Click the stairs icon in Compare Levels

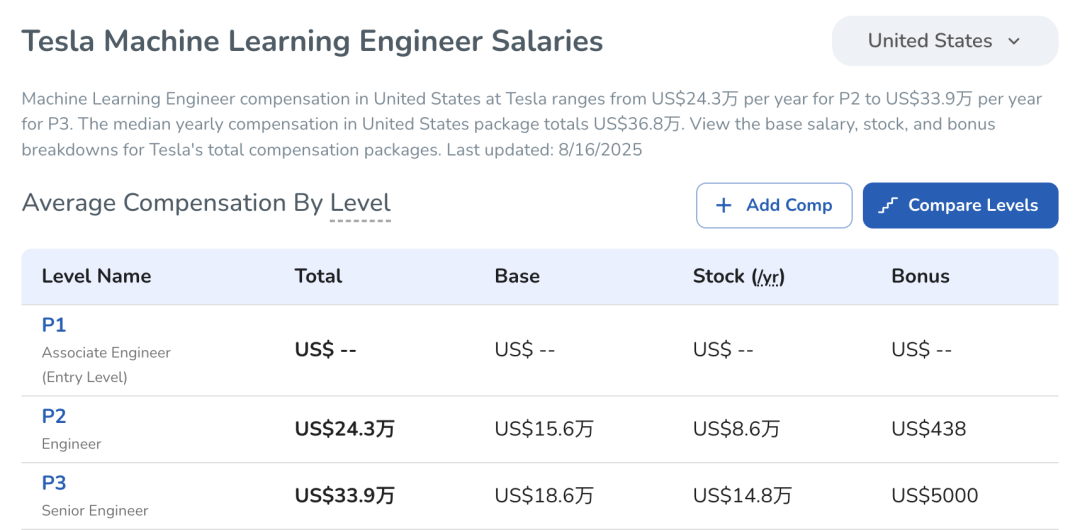888,205
